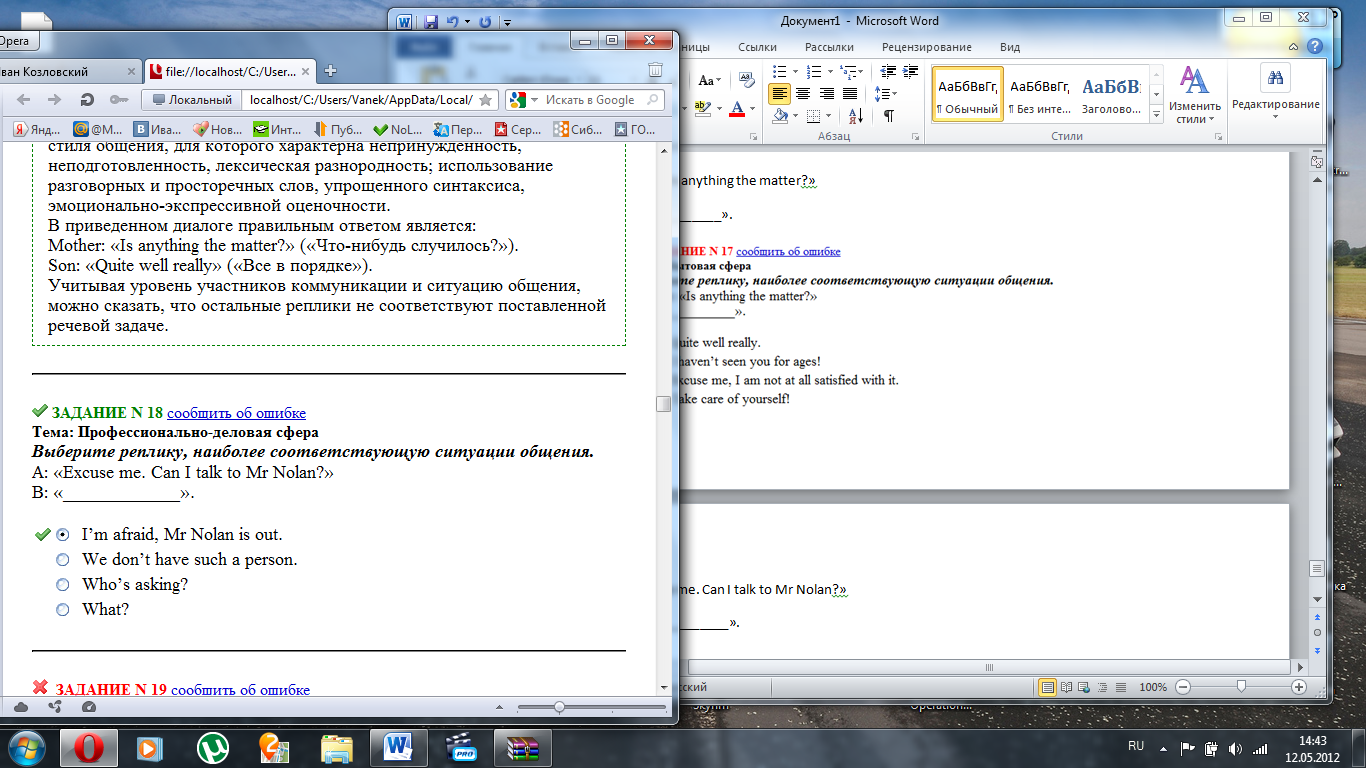Switch Word to full-screen reading view
This screenshot has width=1366, height=768.
coord(1066,687)
